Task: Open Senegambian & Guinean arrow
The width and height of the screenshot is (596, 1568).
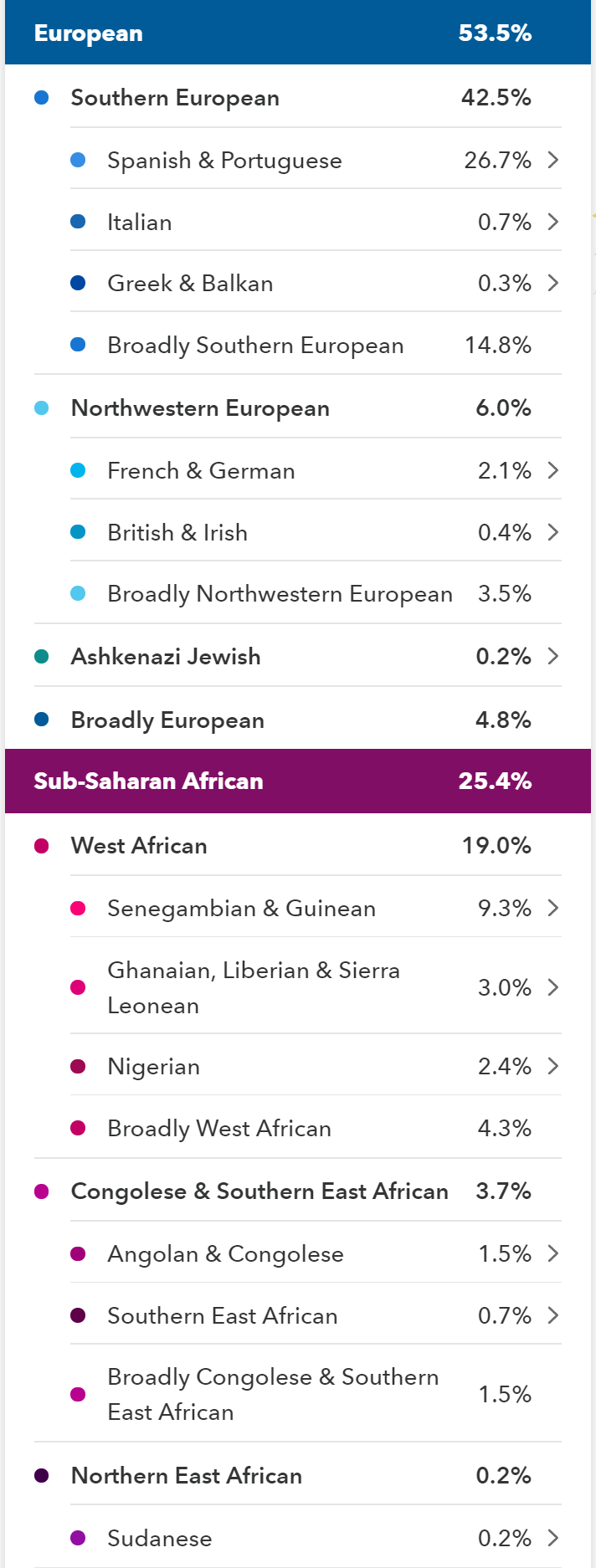Action: coord(552,908)
